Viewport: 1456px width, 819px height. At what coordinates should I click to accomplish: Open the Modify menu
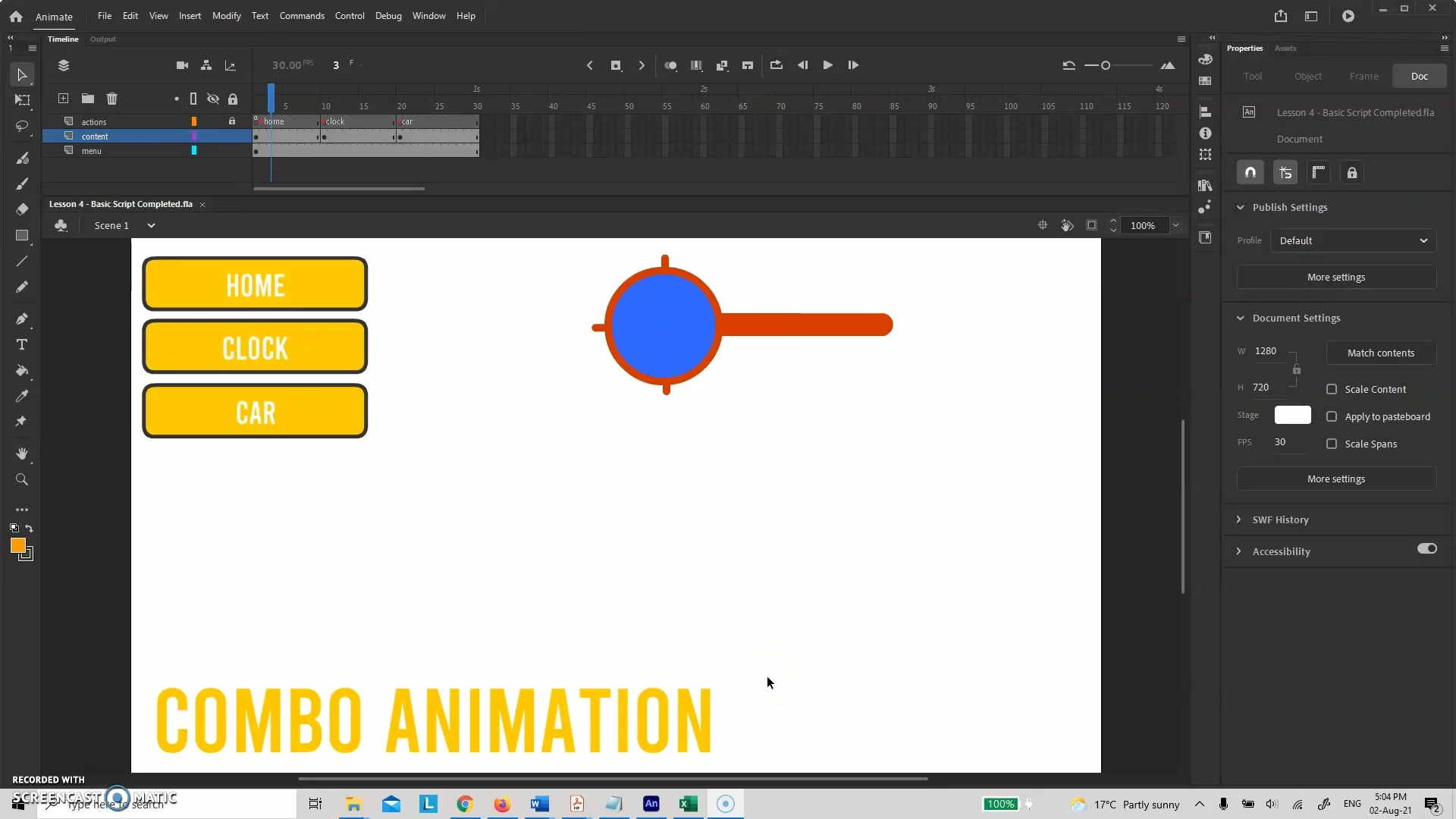(x=227, y=15)
